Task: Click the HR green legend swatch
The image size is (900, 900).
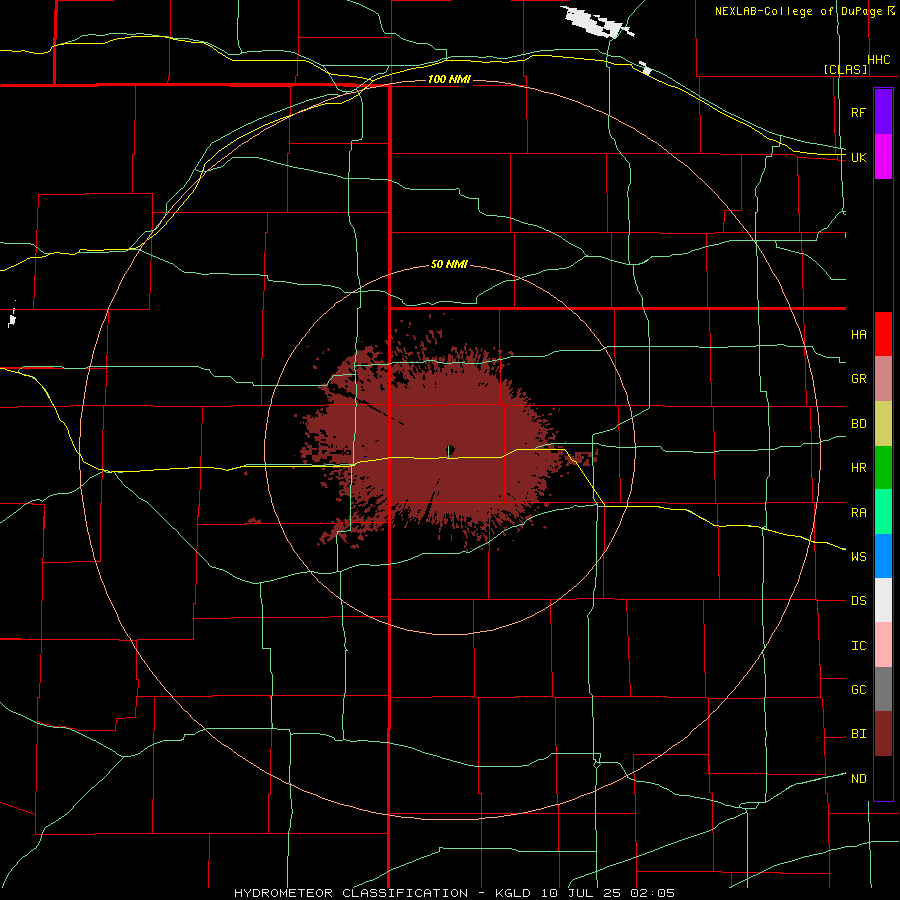Action: coord(883,468)
